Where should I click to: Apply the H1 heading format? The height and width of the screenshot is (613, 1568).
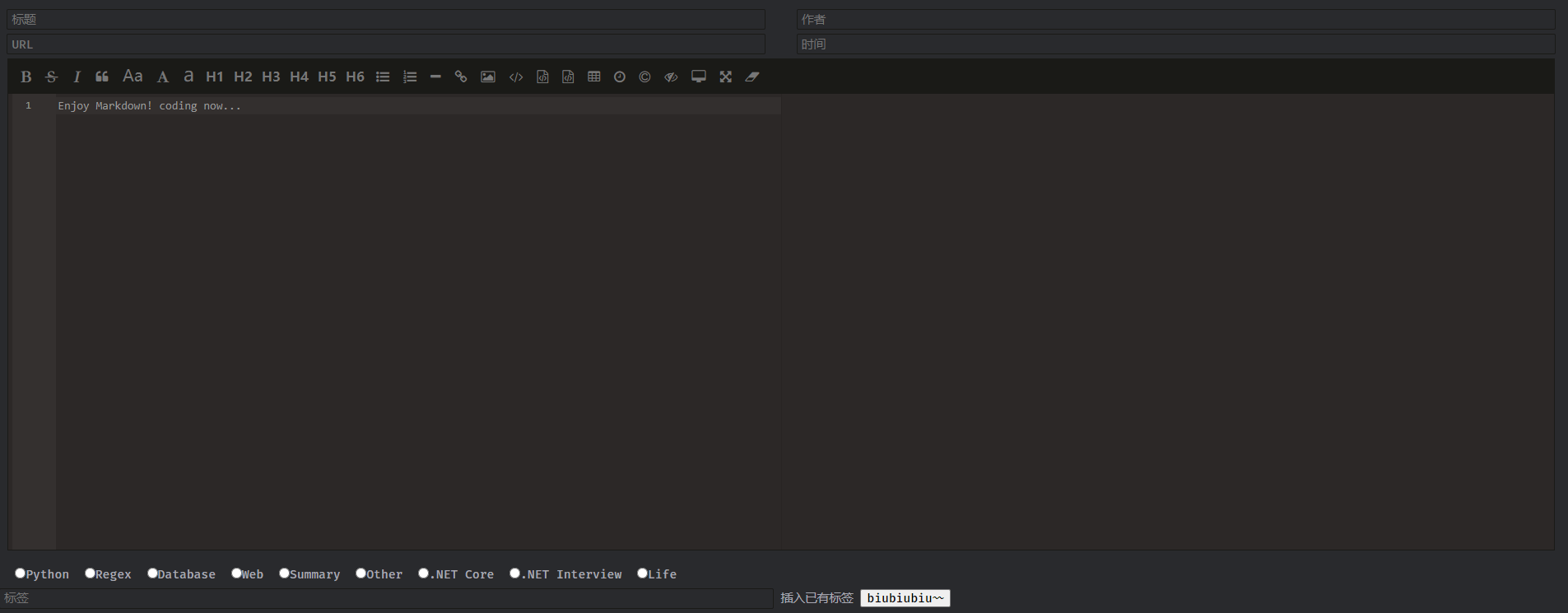[x=215, y=77]
